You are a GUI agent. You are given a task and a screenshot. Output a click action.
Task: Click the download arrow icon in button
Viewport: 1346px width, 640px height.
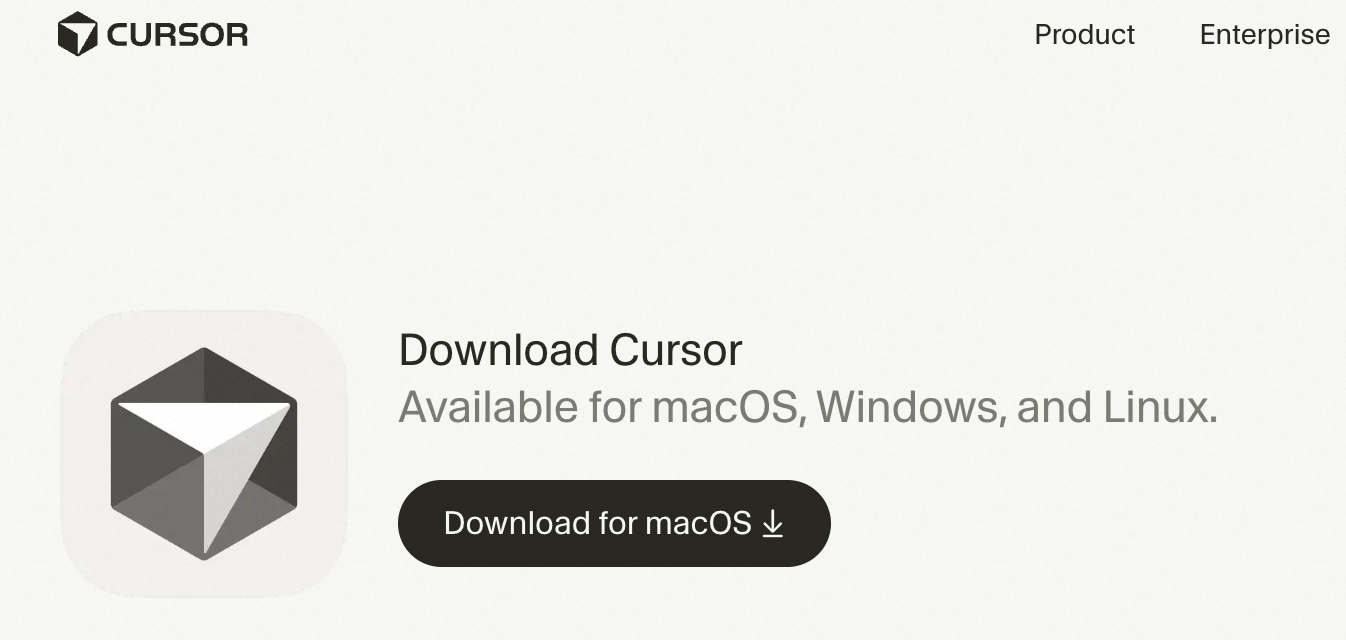point(772,523)
